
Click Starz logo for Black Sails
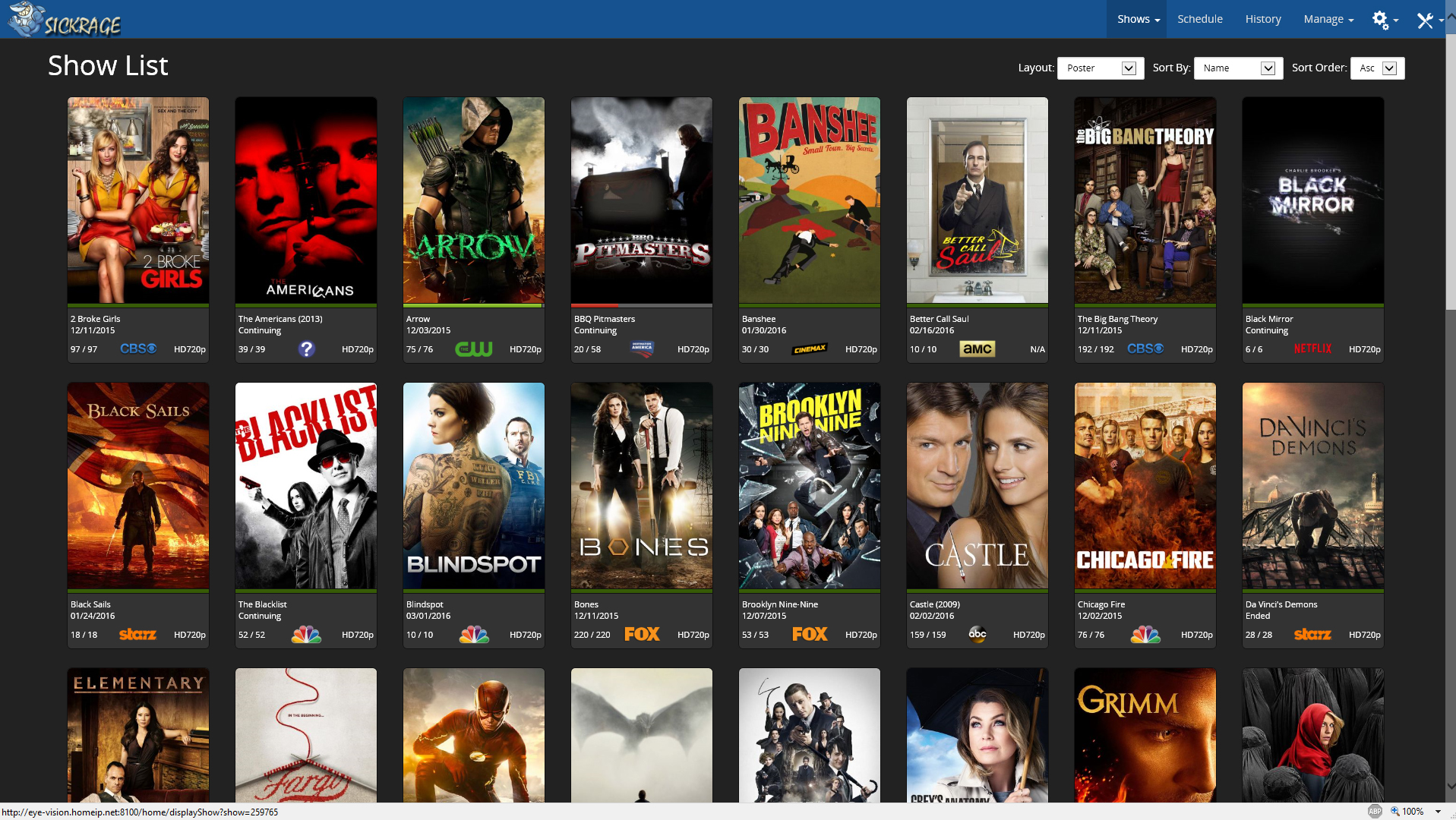[138, 634]
